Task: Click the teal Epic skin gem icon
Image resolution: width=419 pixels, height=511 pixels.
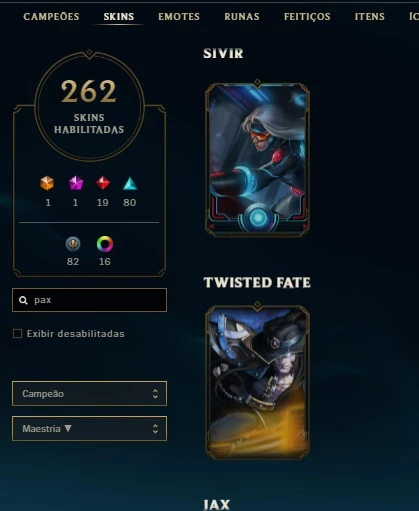Action: 130,184
